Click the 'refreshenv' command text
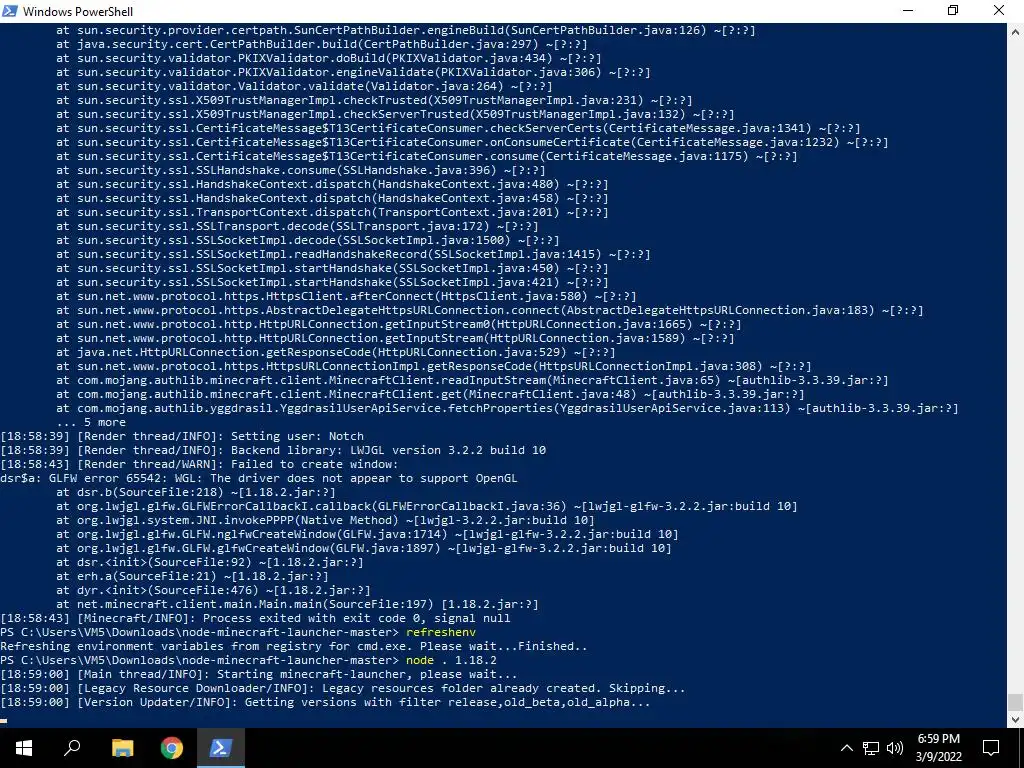 pyautogui.click(x=441, y=632)
